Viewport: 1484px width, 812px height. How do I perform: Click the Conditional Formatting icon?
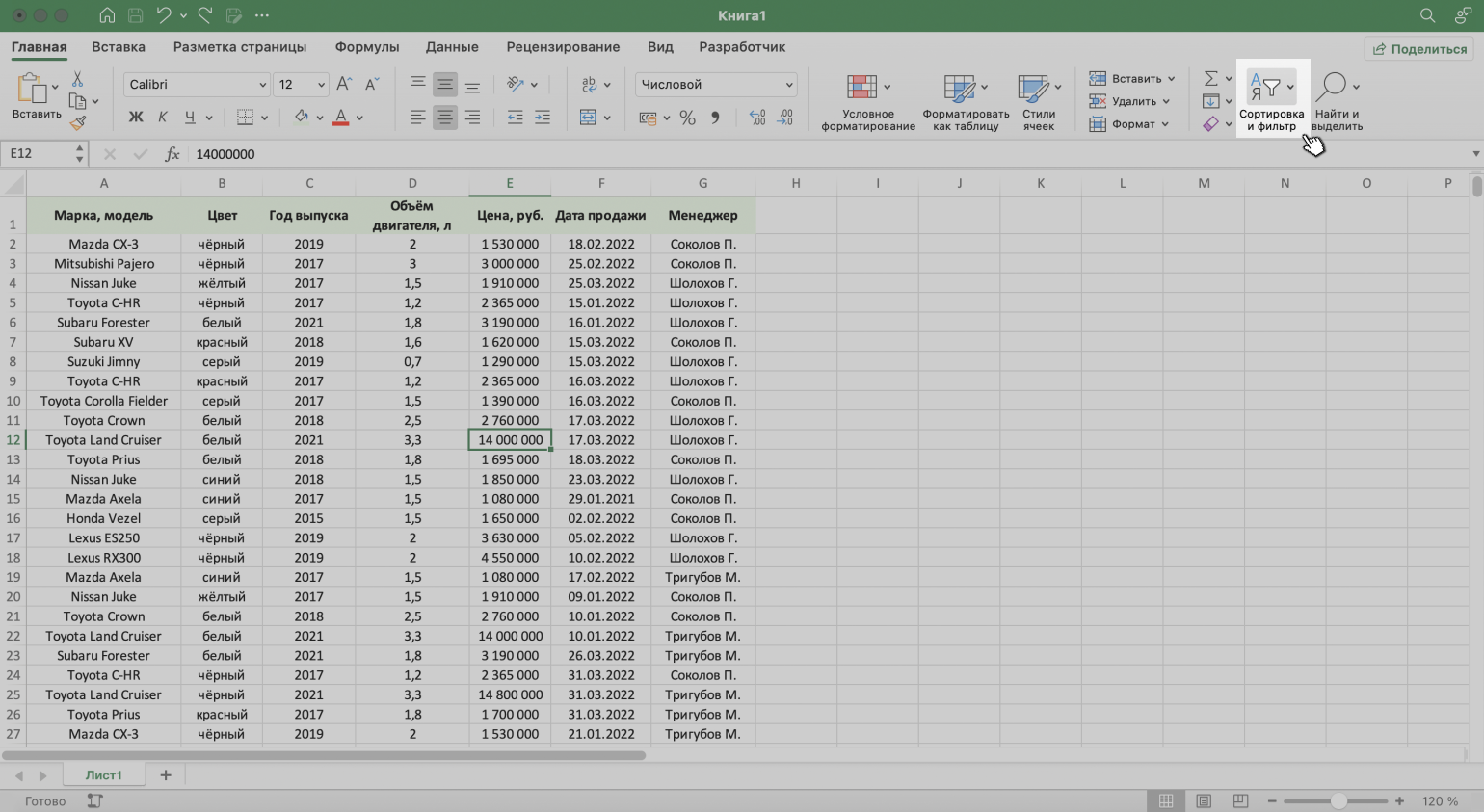861,87
